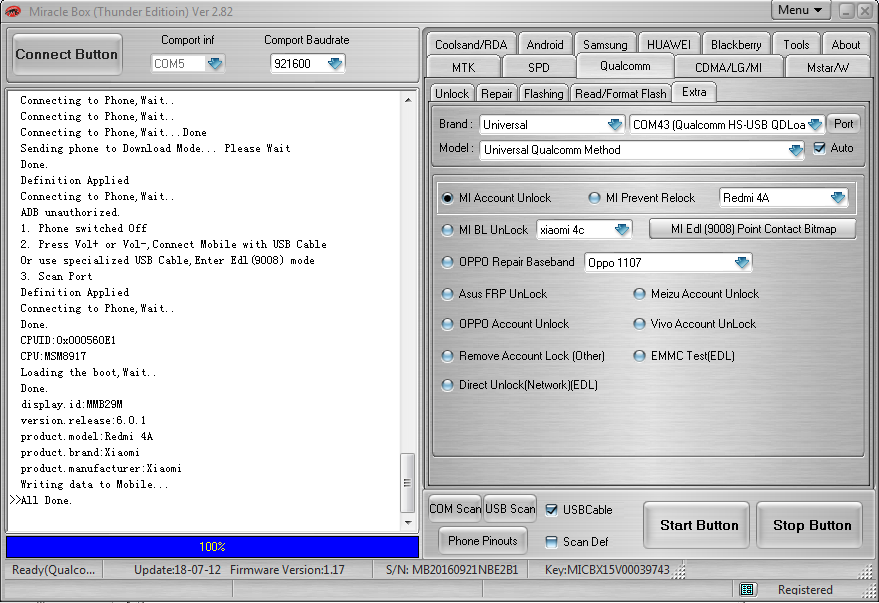Choose Asus FRP UnLock option
This screenshot has height=603, width=879.
tap(447, 294)
